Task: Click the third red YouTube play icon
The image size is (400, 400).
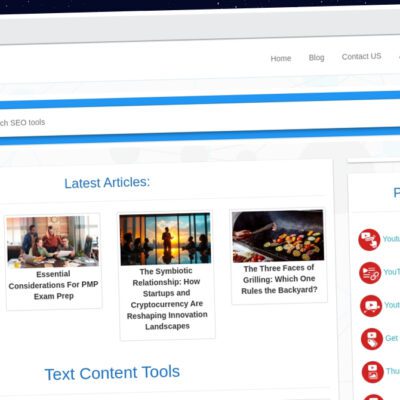Action: (371, 306)
